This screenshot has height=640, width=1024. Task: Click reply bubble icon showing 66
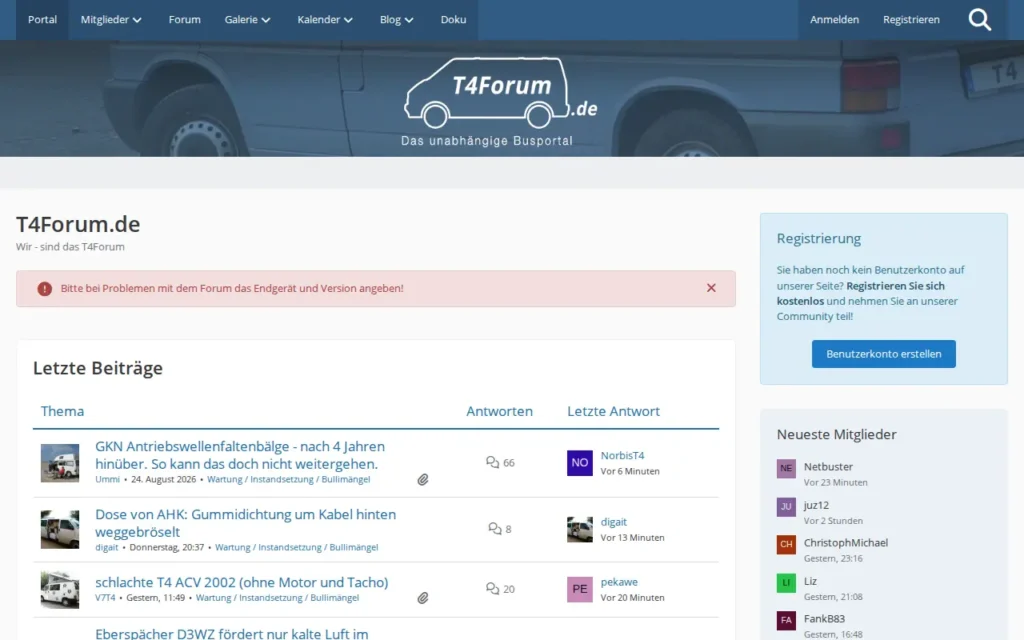coord(492,462)
